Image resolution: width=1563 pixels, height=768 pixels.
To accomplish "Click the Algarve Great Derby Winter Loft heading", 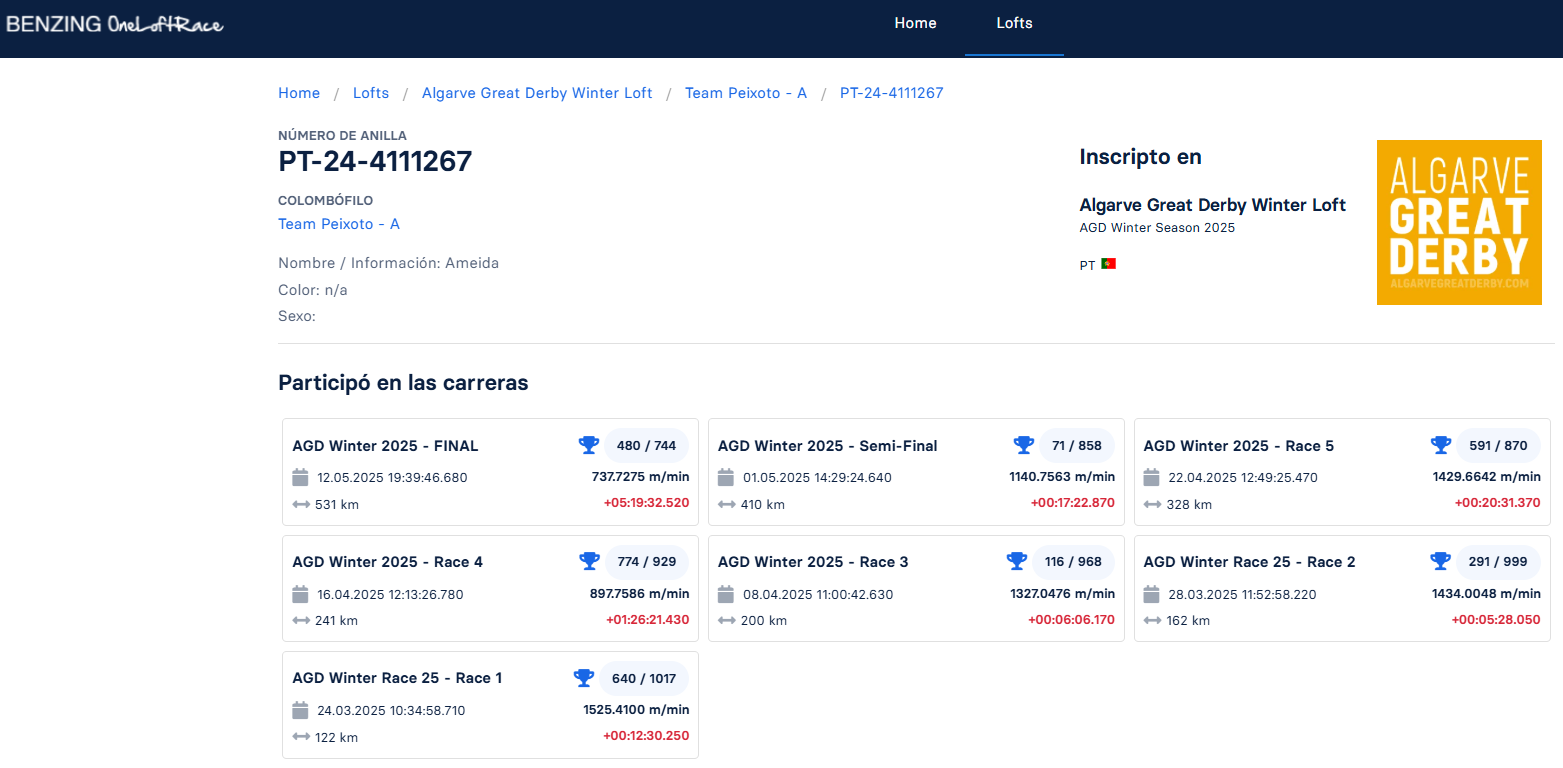I will tap(1212, 205).
